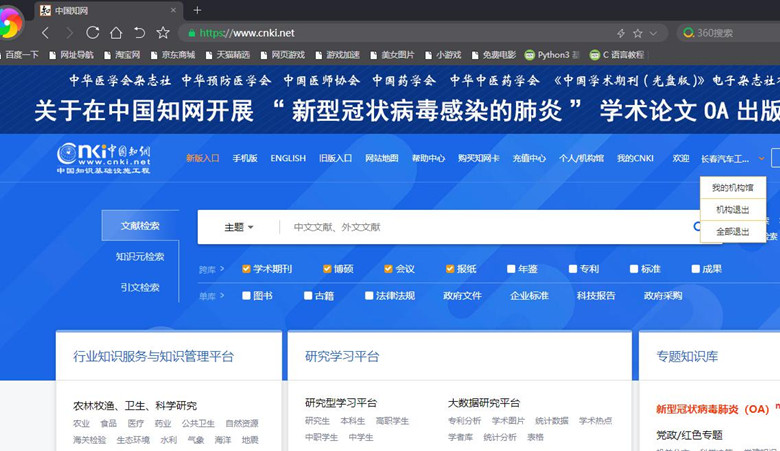Click the browser back arrow

click(x=46, y=33)
